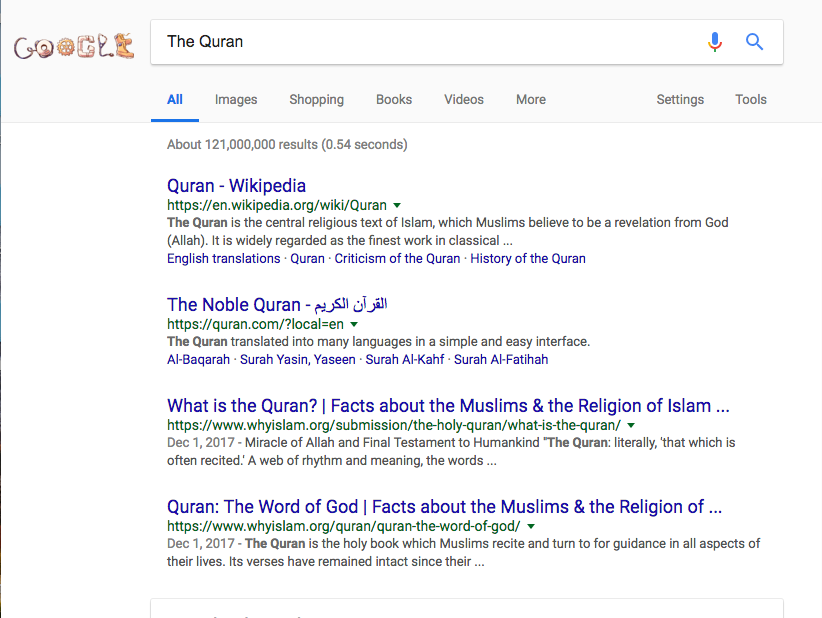The width and height of the screenshot is (822, 618).
Task: Open What is the Quran? result title
Action: (448, 406)
